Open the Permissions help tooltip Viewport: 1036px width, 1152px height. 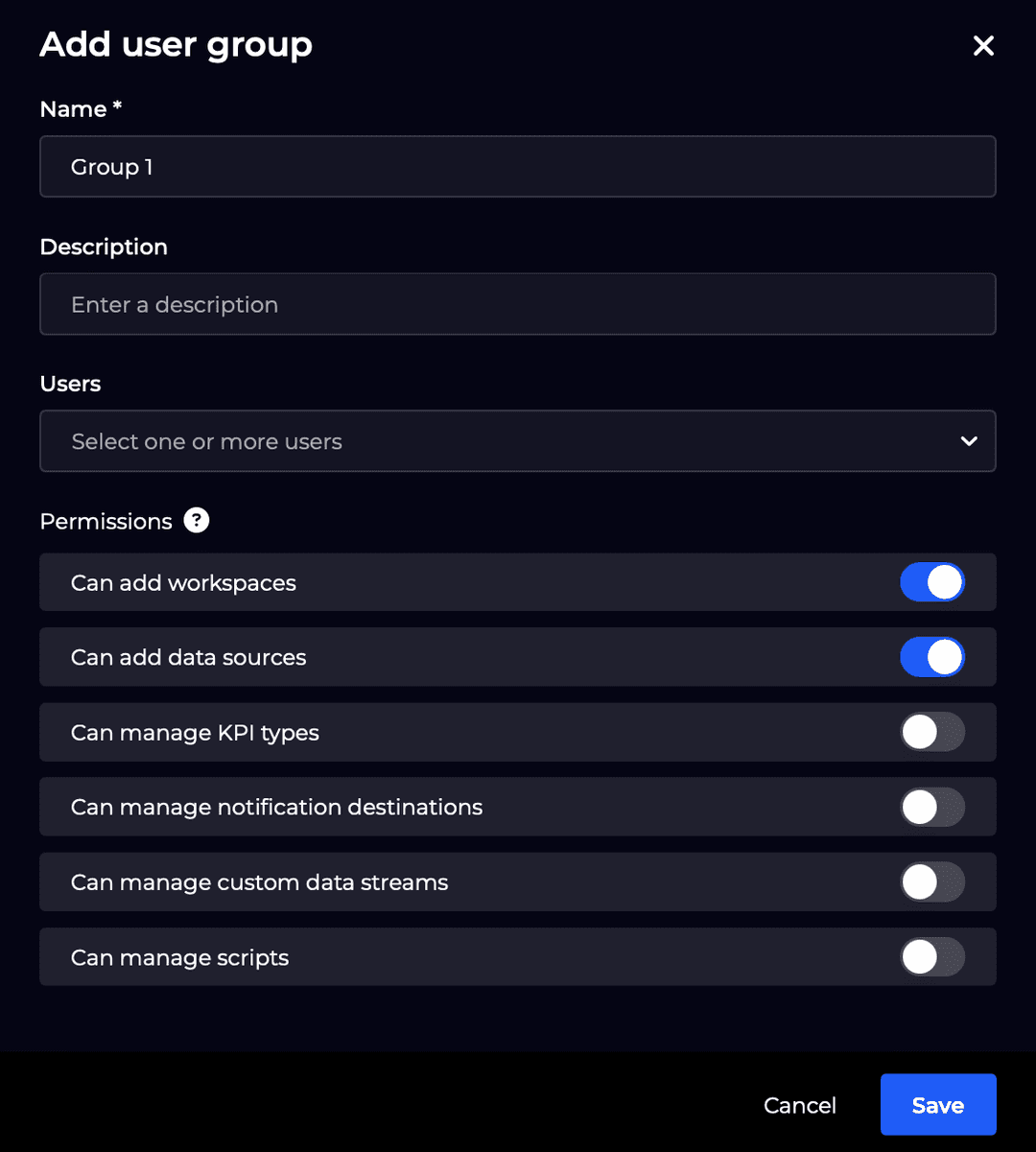coord(196,520)
